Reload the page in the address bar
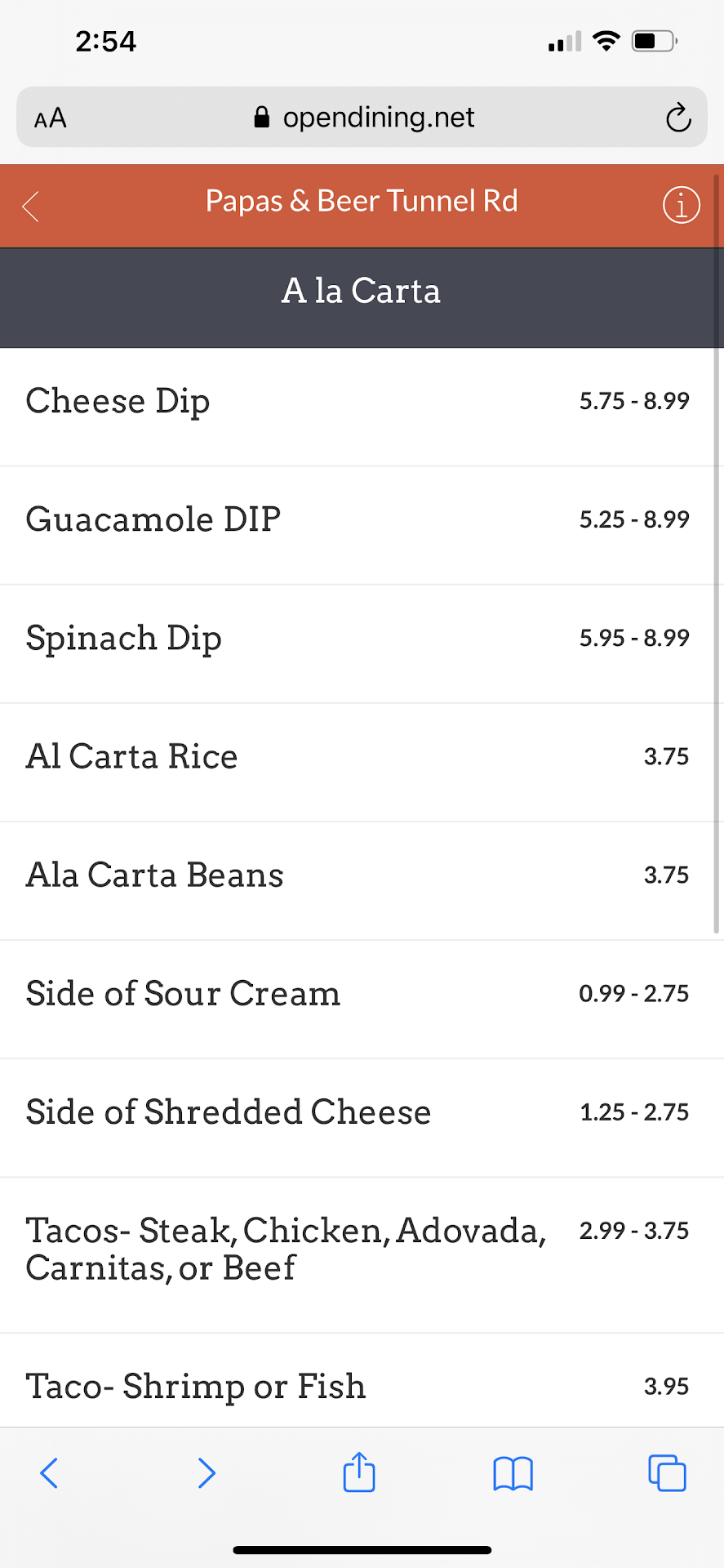This screenshot has width=724, height=1568. click(677, 118)
